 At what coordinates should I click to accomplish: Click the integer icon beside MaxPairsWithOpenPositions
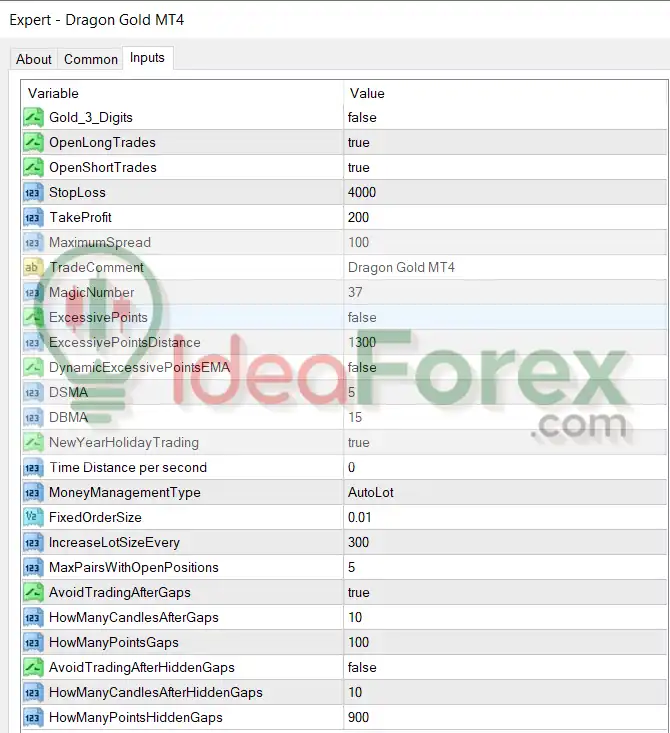(x=33, y=568)
